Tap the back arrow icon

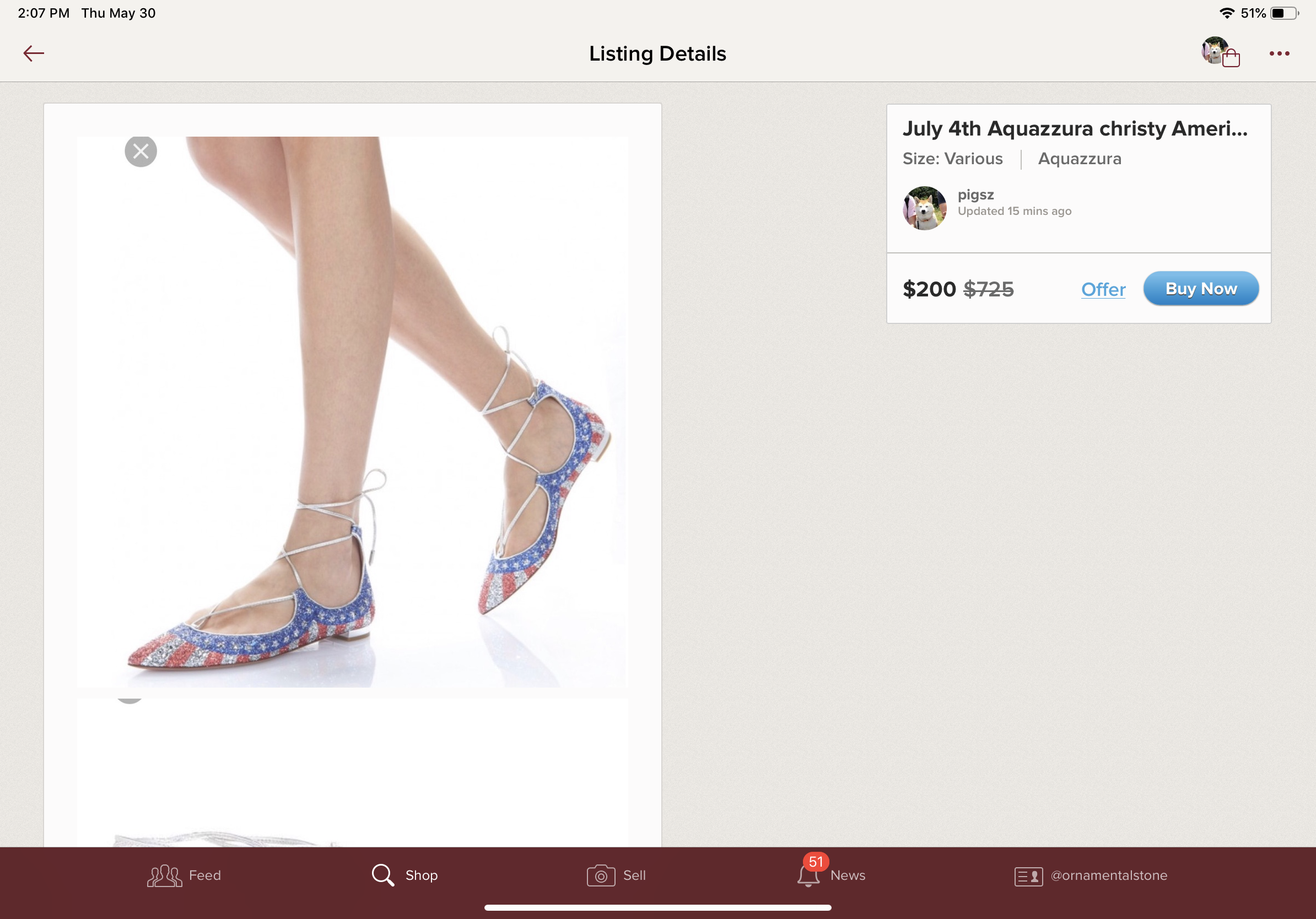33,53
